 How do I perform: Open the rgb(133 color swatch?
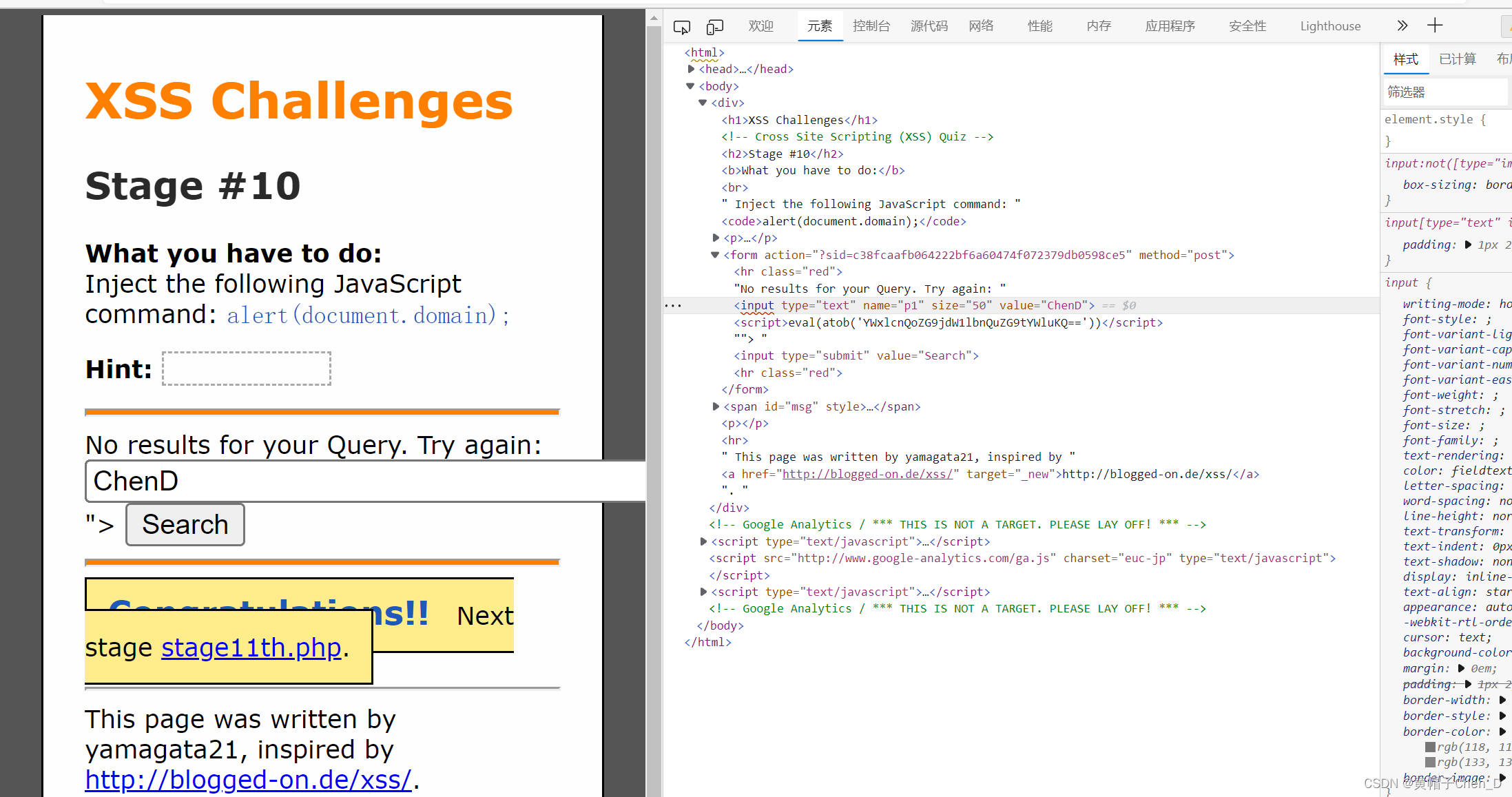click(x=1430, y=762)
